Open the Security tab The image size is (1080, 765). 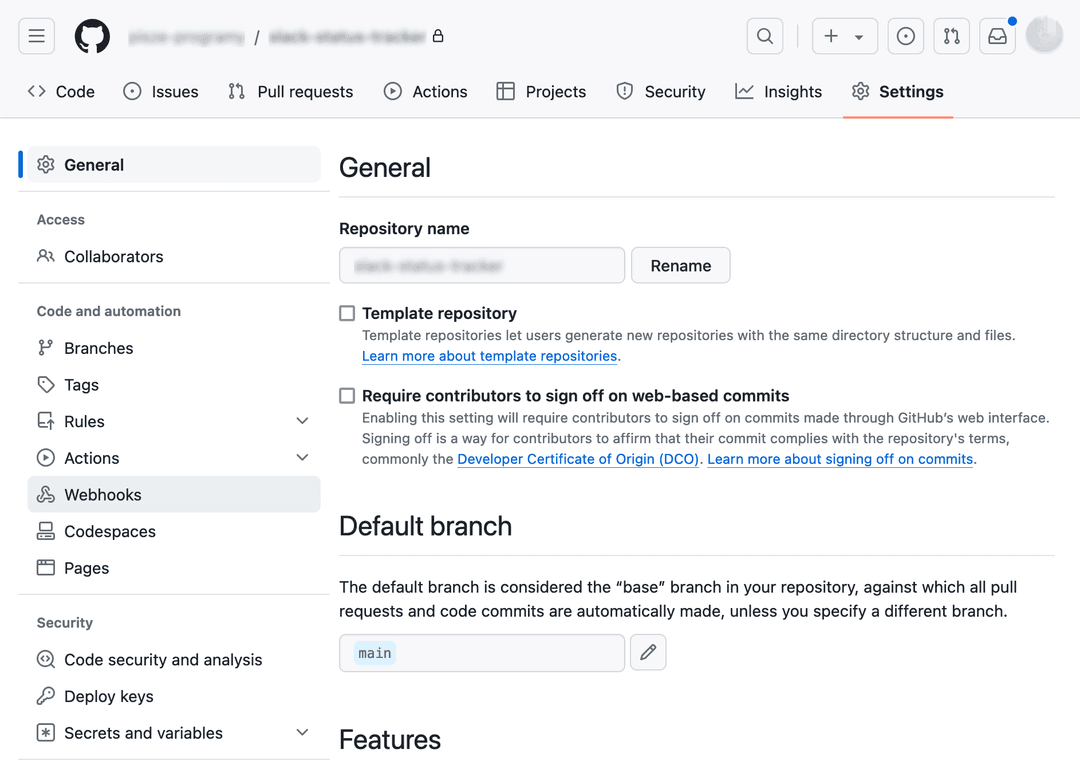point(660,91)
